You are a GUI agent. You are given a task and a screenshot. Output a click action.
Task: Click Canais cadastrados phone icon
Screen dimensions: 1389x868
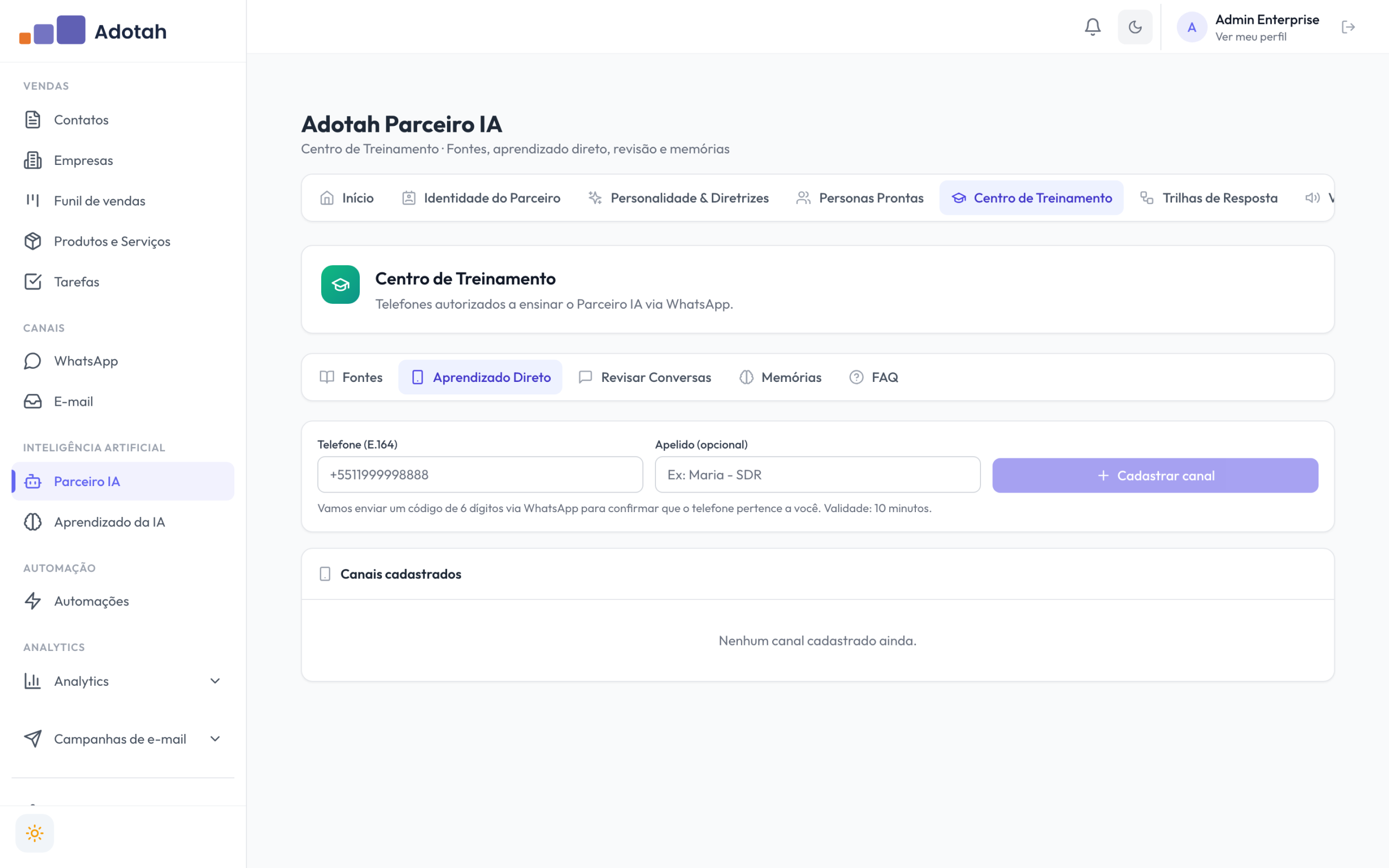325,574
